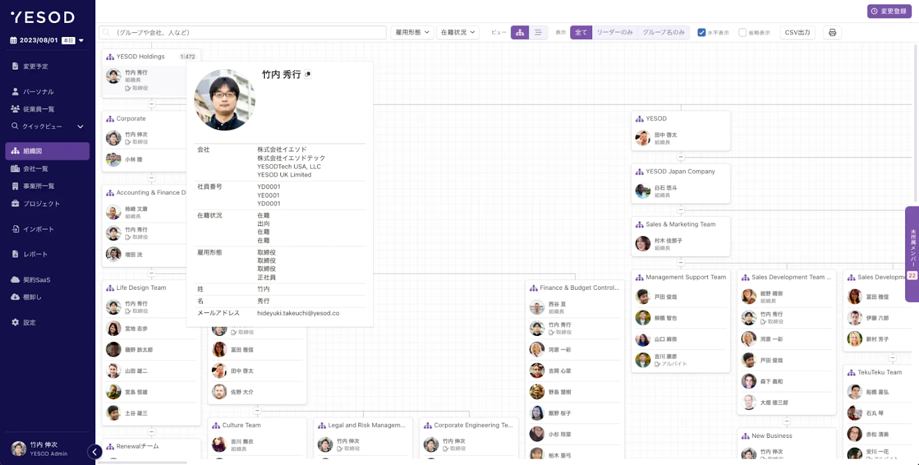Image resolution: width=919 pixels, height=465 pixels.
Task: Select the 全て display option
Action: point(581,33)
